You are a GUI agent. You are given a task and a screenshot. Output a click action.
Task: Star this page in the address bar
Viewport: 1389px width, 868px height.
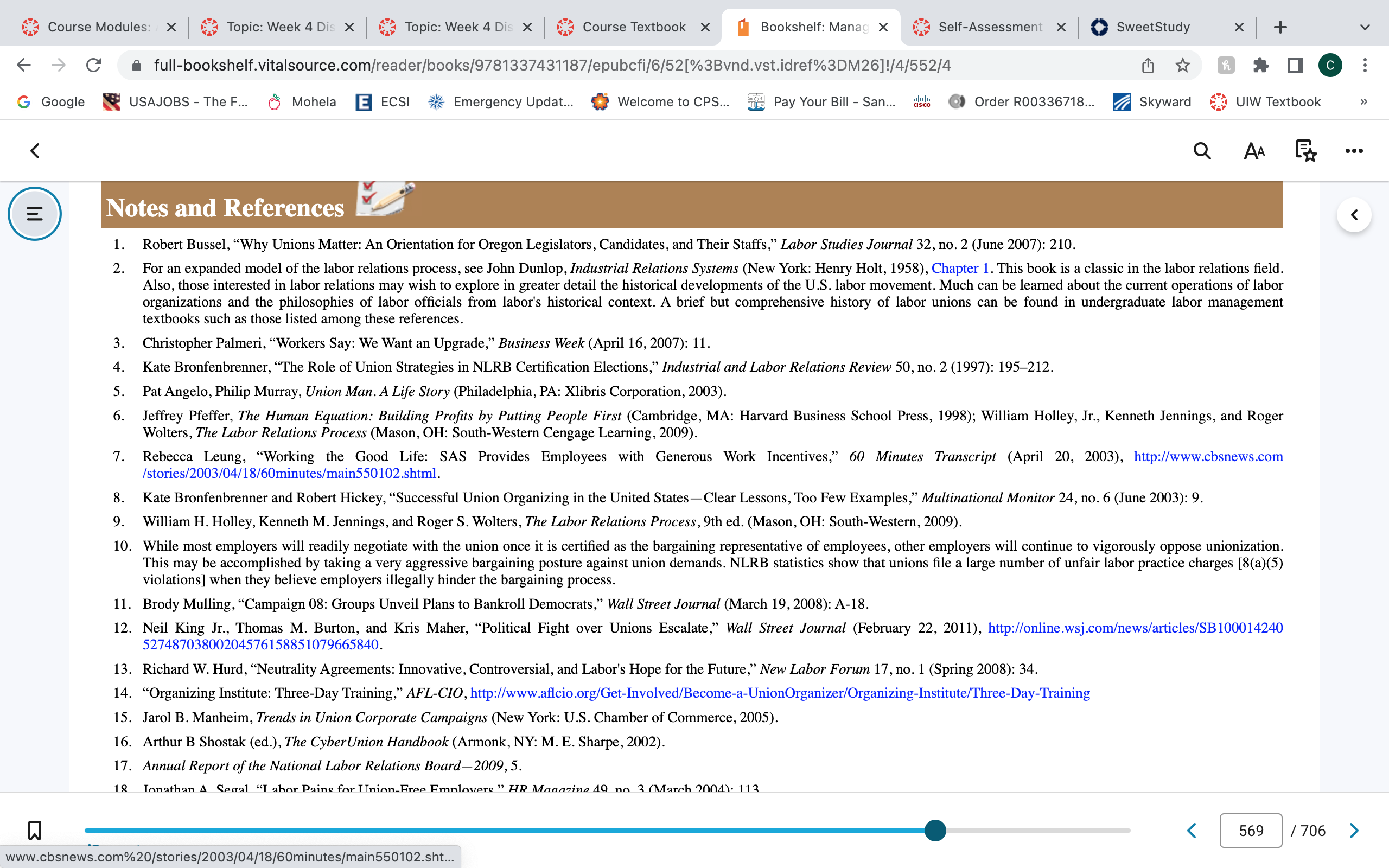pyautogui.click(x=1182, y=66)
